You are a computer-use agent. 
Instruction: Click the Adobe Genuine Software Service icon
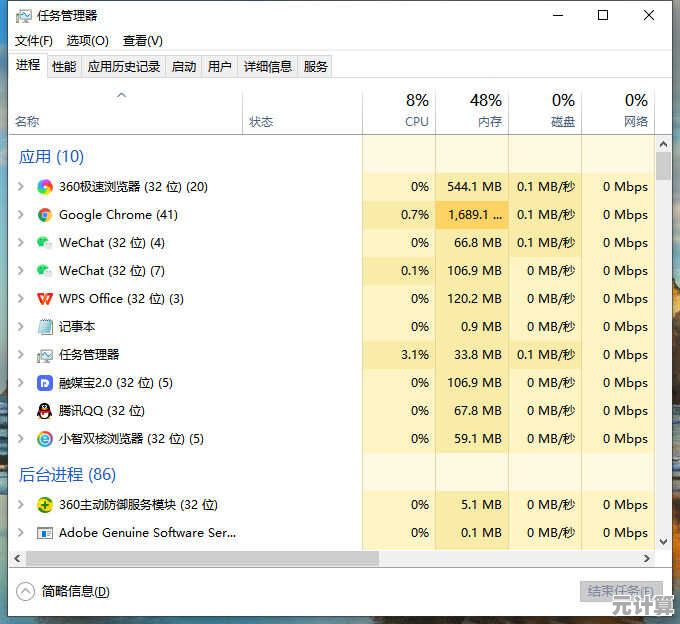pos(45,533)
